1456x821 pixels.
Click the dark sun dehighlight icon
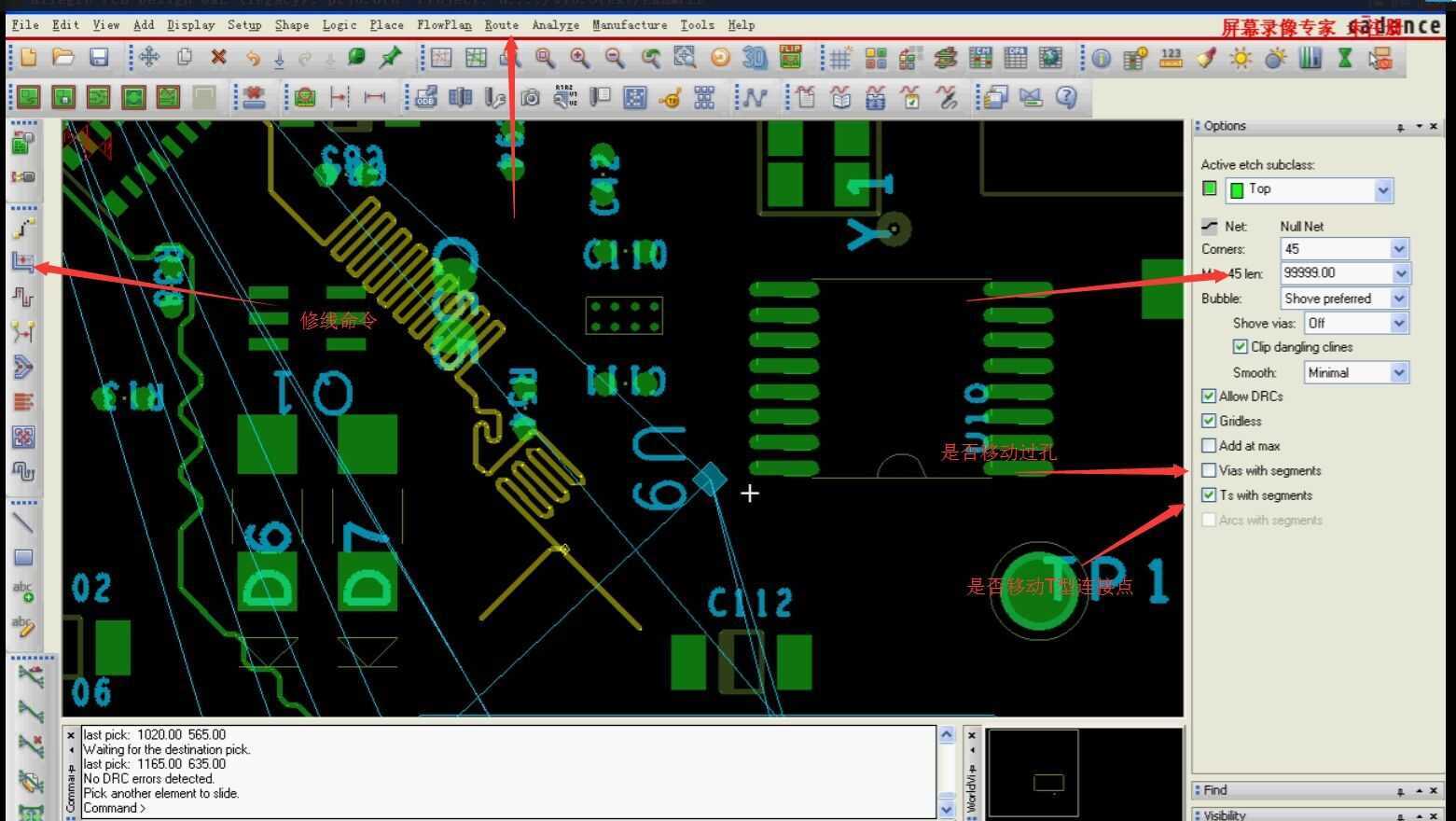tap(1275, 59)
